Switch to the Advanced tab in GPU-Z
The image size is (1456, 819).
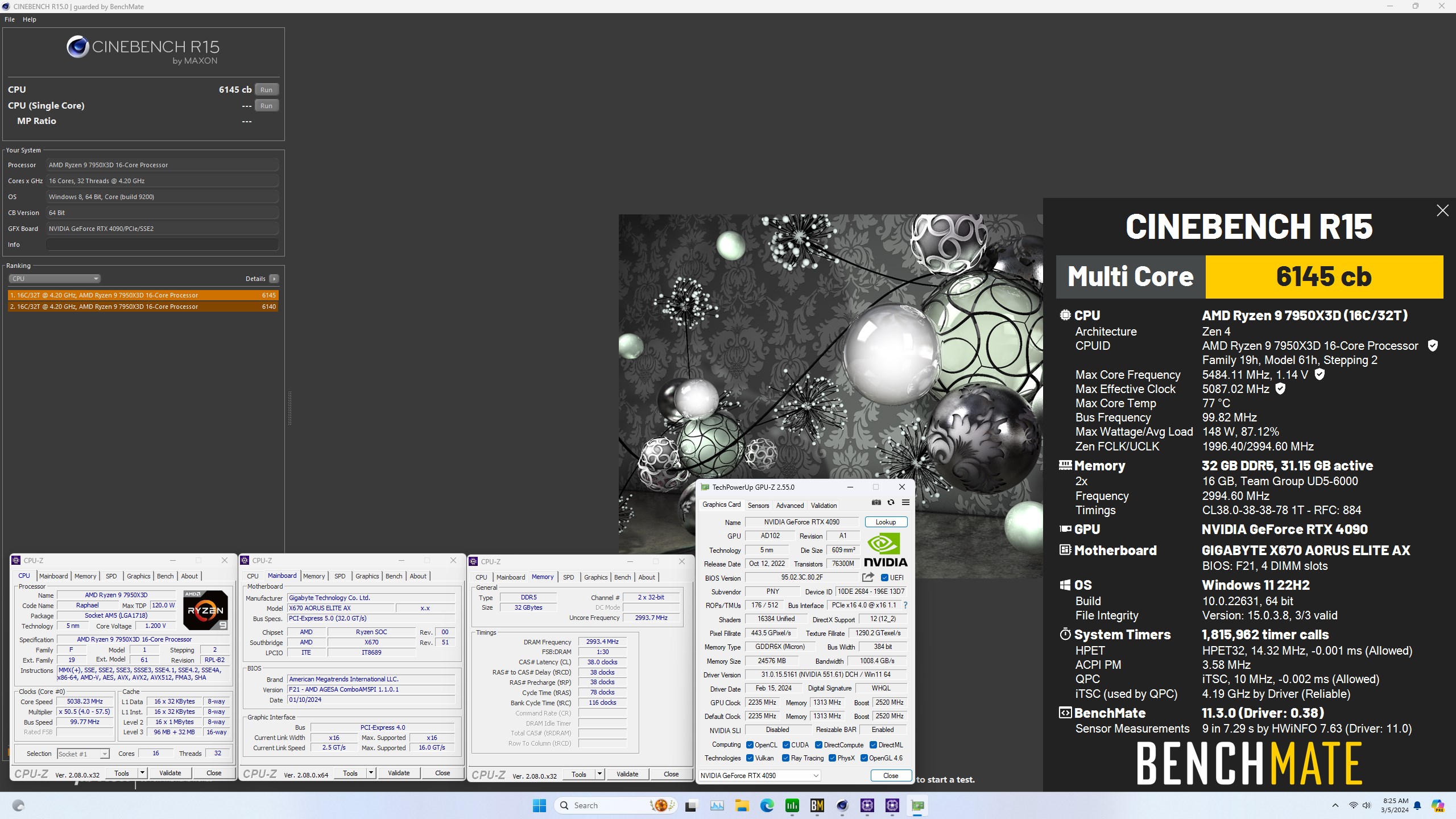click(x=790, y=505)
